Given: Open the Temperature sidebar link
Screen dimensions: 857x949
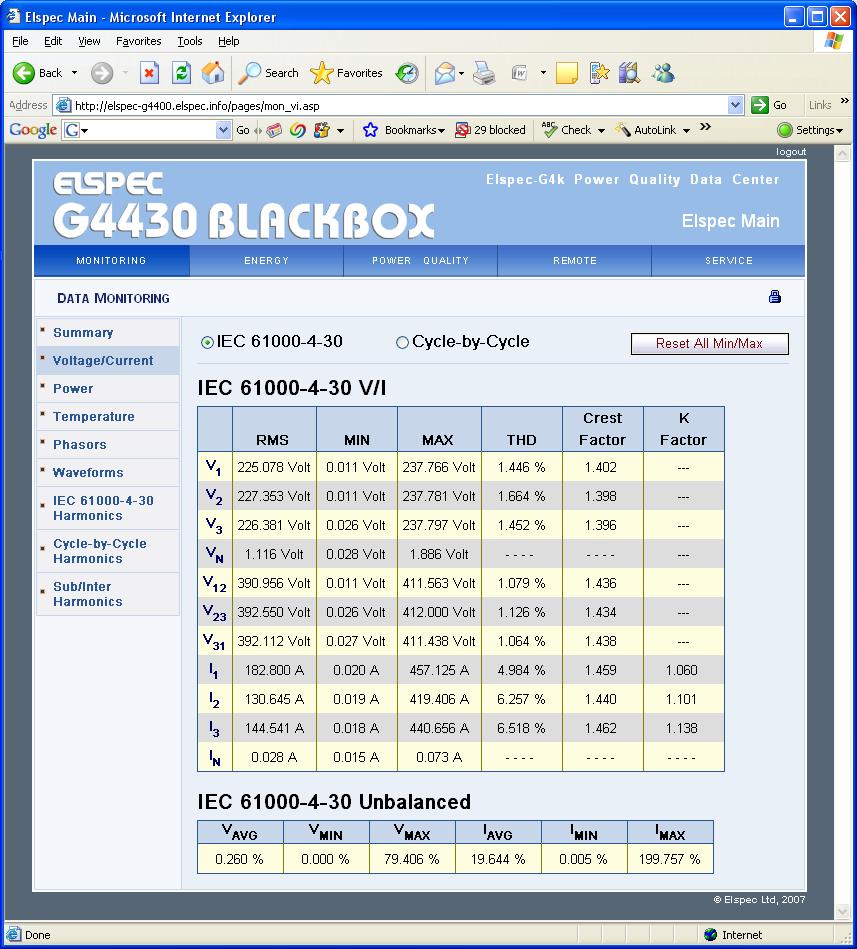Looking at the screenshot, I should tap(94, 416).
